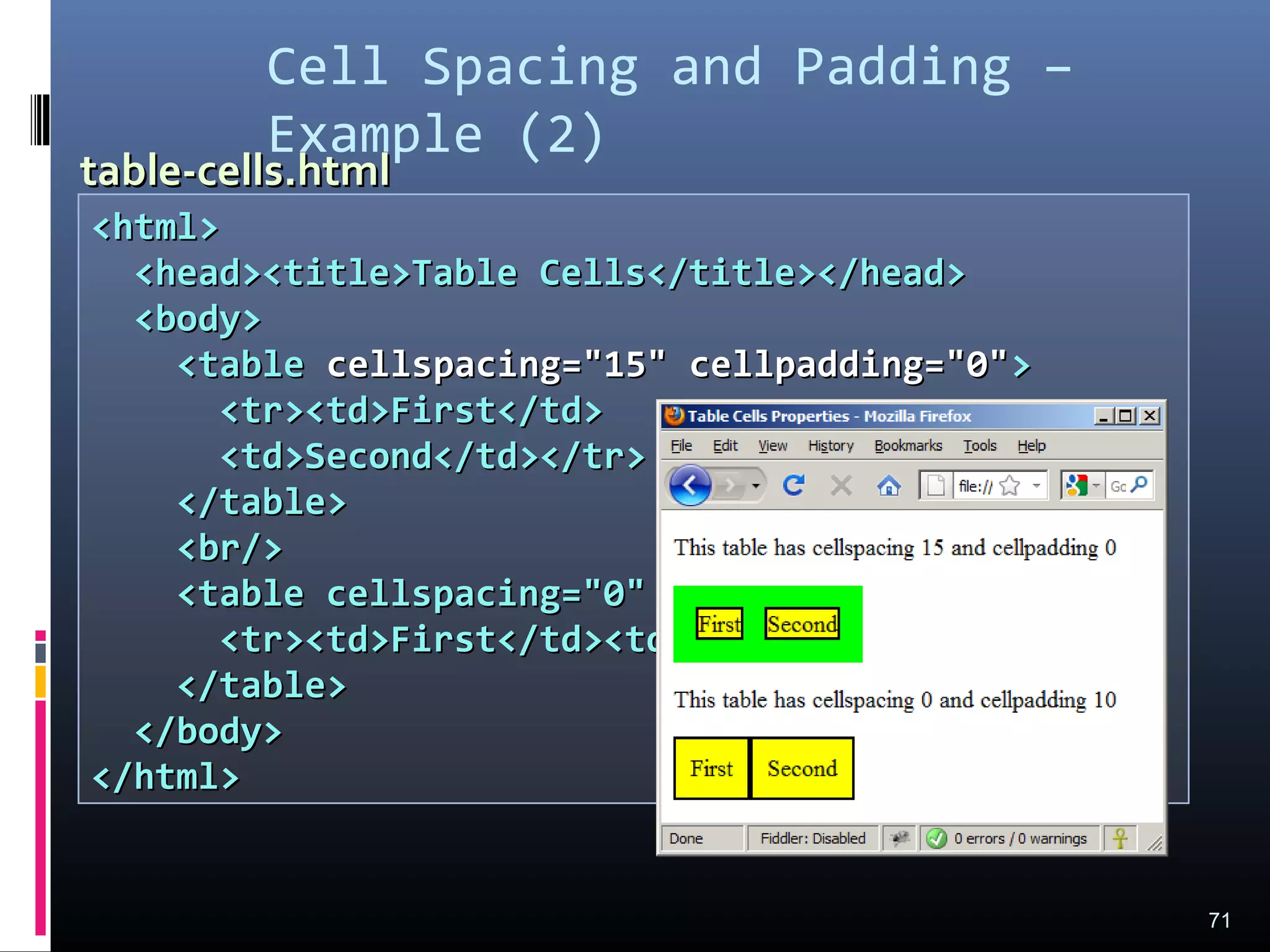
Task: Click the search magnifier icon
Action: [1140, 485]
